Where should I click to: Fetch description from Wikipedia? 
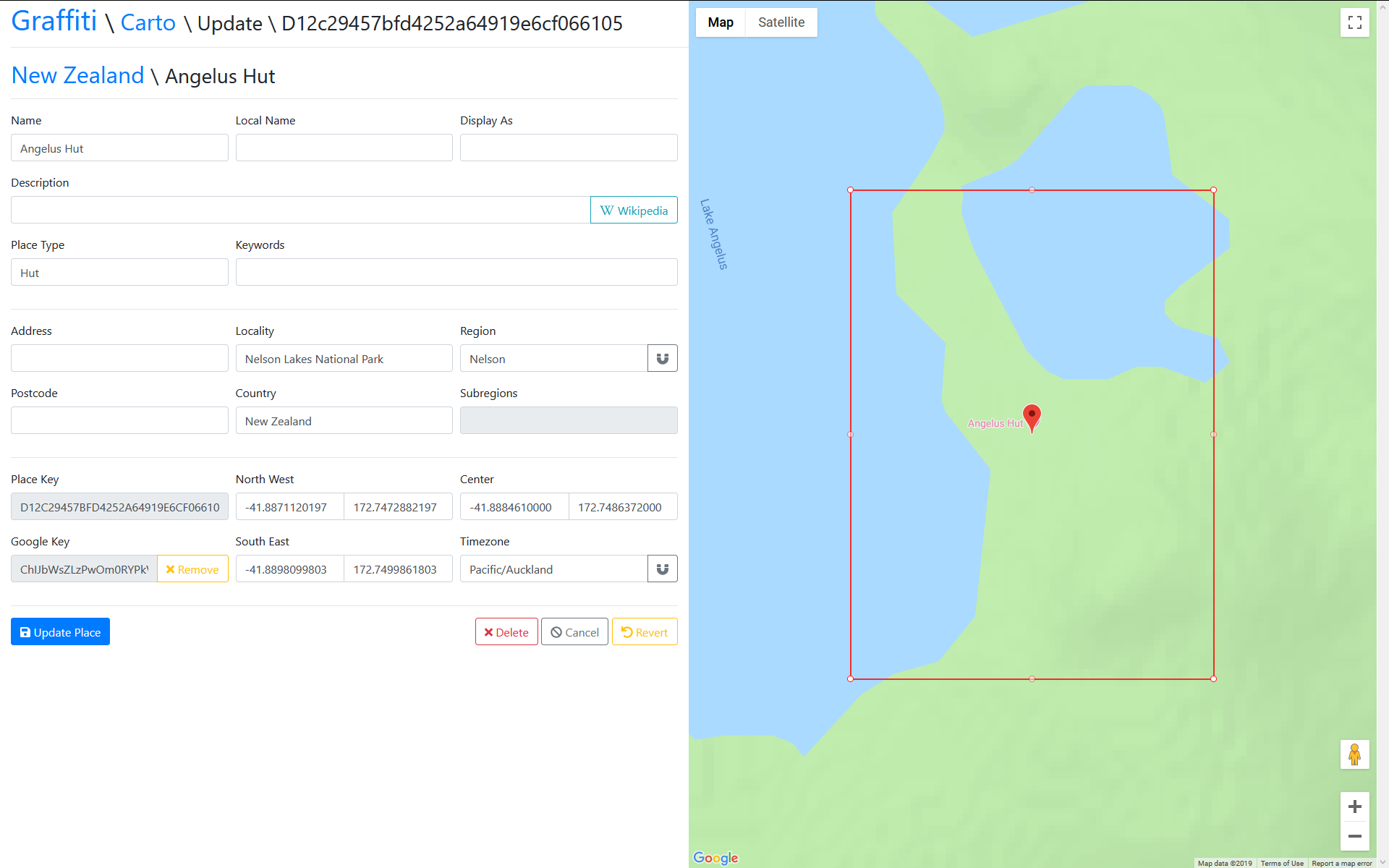click(x=634, y=210)
